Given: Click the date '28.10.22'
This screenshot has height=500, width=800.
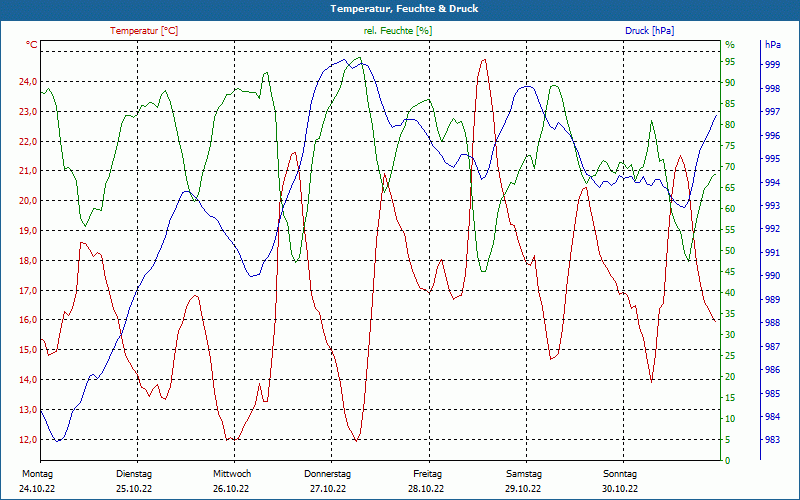Looking at the screenshot, I should tap(426, 489).
